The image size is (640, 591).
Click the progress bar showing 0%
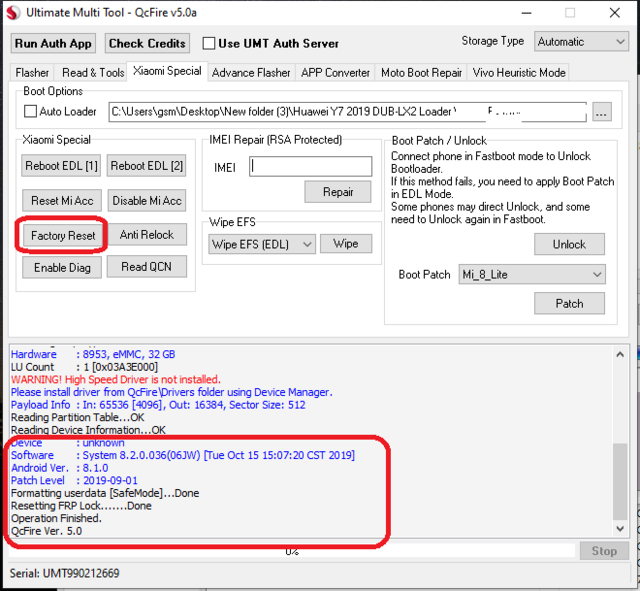[x=292, y=551]
